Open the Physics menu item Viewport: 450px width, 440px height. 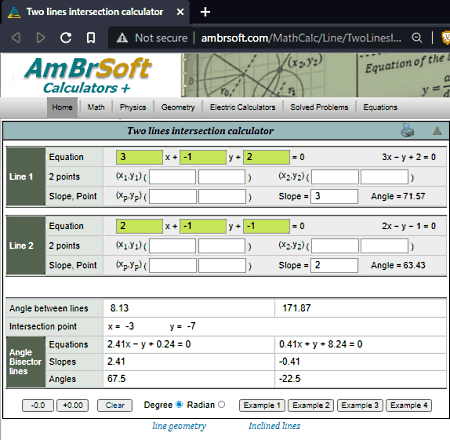tap(133, 107)
